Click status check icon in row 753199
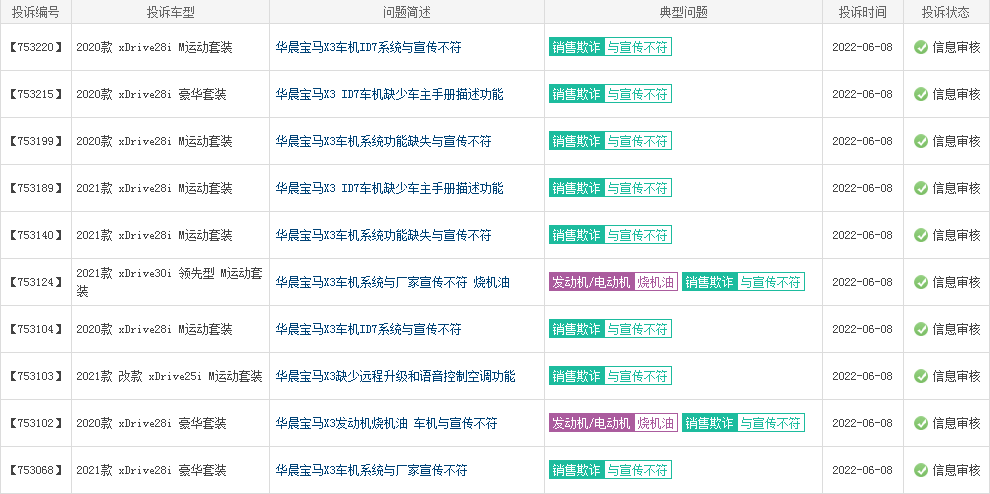This screenshot has height=494, width=990. click(x=921, y=141)
